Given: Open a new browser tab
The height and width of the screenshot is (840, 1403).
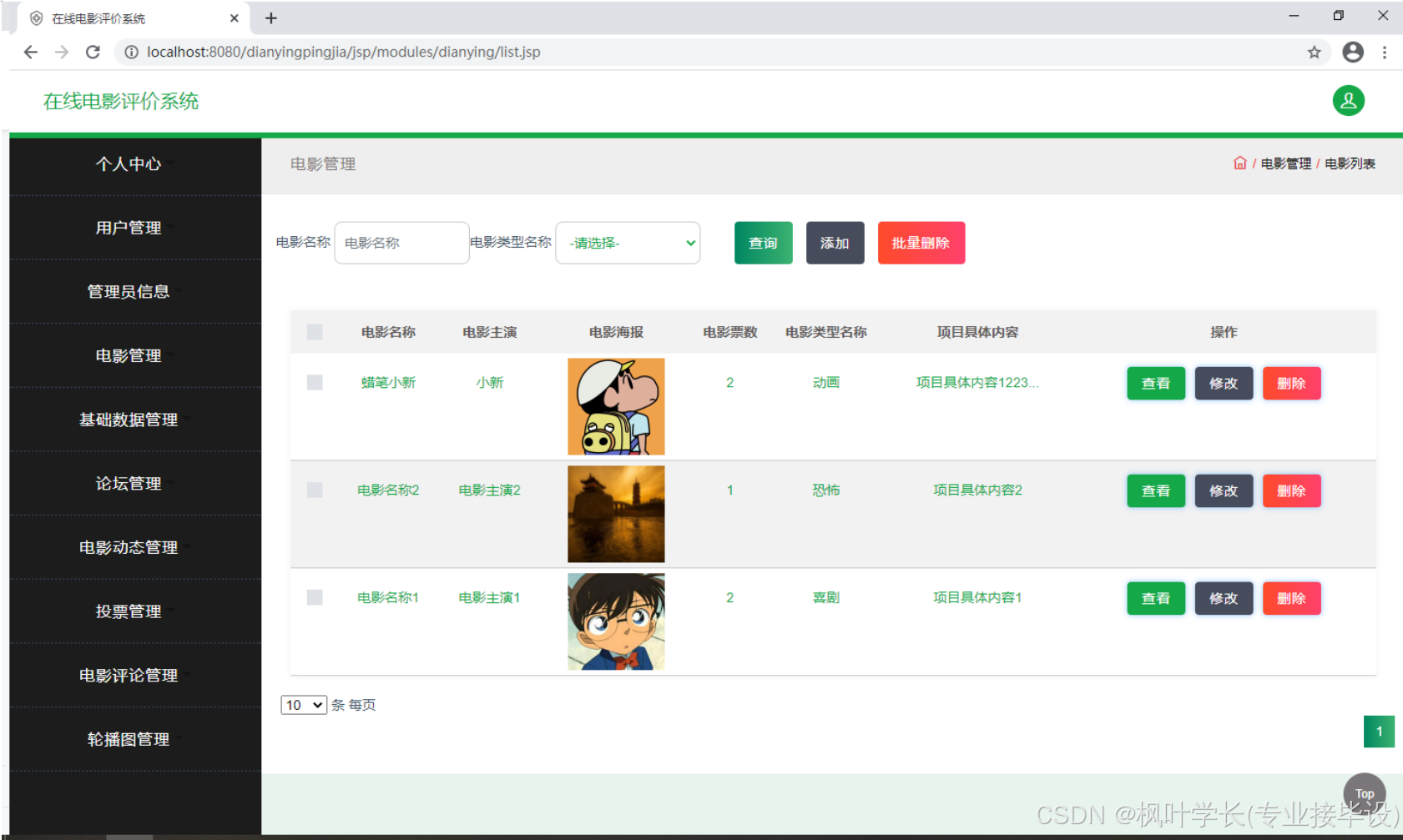Looking at the screenshot, I should (x=271, y=18).
